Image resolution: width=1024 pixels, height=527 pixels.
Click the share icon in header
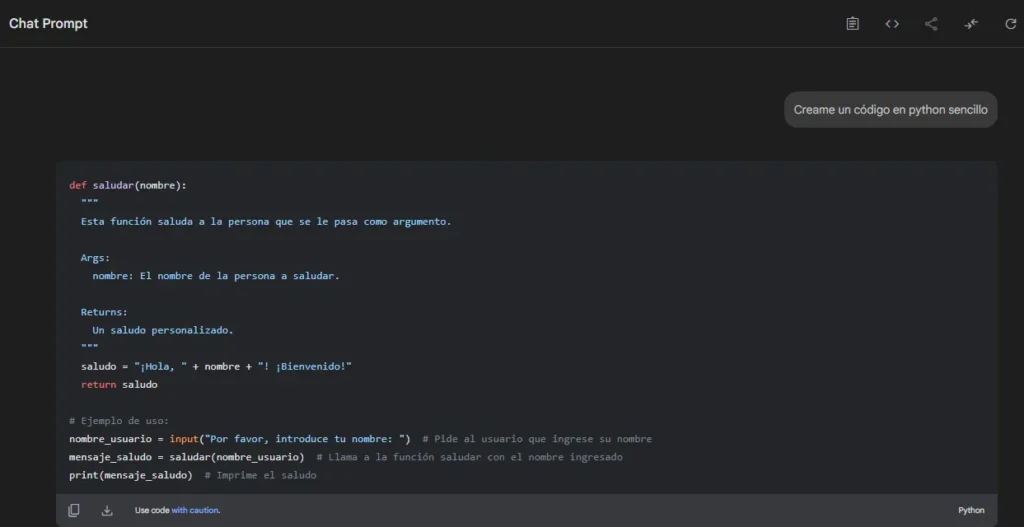coord(931,24)
